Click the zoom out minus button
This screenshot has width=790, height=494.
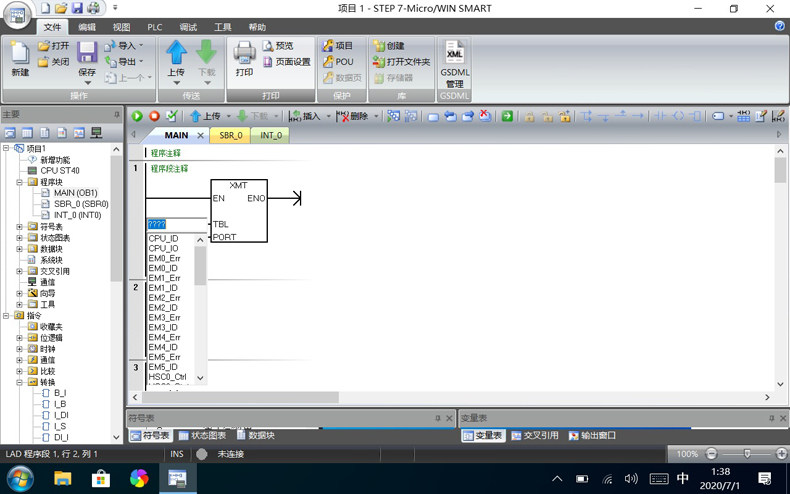pos(711,454)
